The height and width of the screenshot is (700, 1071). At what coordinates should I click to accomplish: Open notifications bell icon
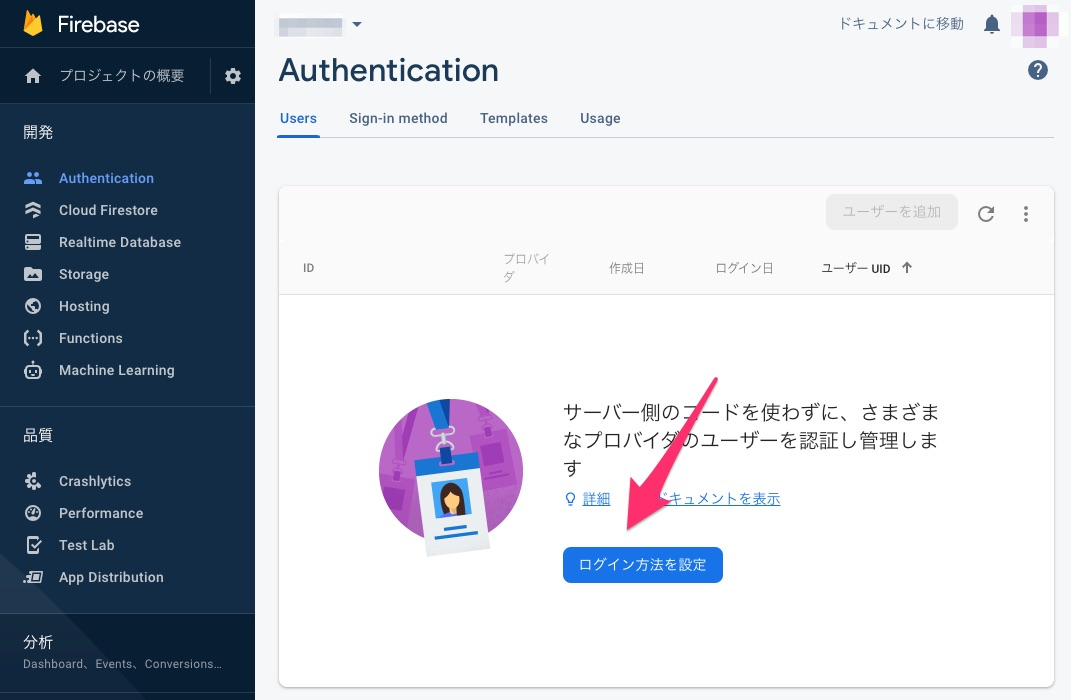992,25
